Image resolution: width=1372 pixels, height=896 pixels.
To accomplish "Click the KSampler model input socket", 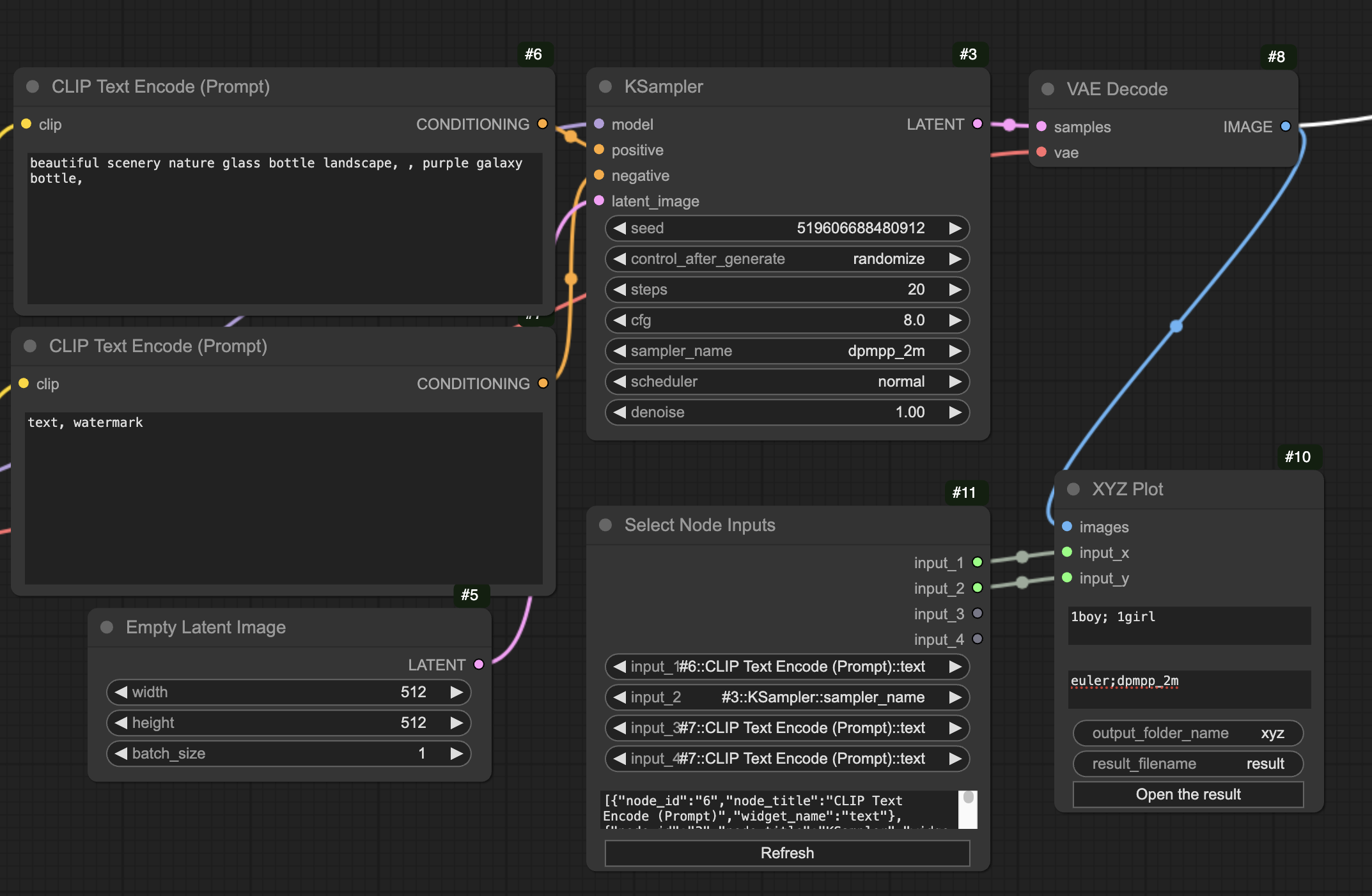I will pyautogui.click(x=599, y=124).
